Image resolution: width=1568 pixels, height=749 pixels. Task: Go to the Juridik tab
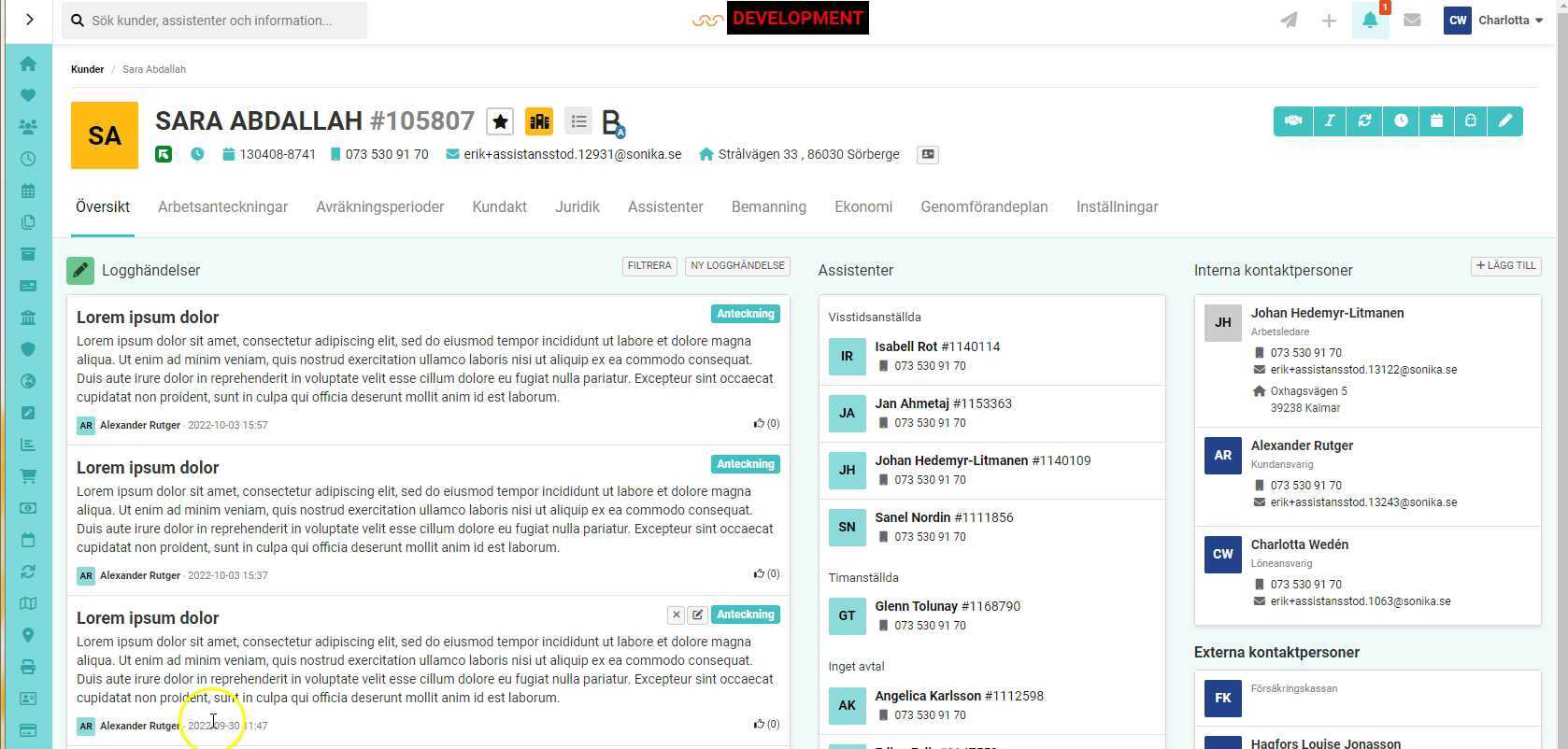point(577,207)
